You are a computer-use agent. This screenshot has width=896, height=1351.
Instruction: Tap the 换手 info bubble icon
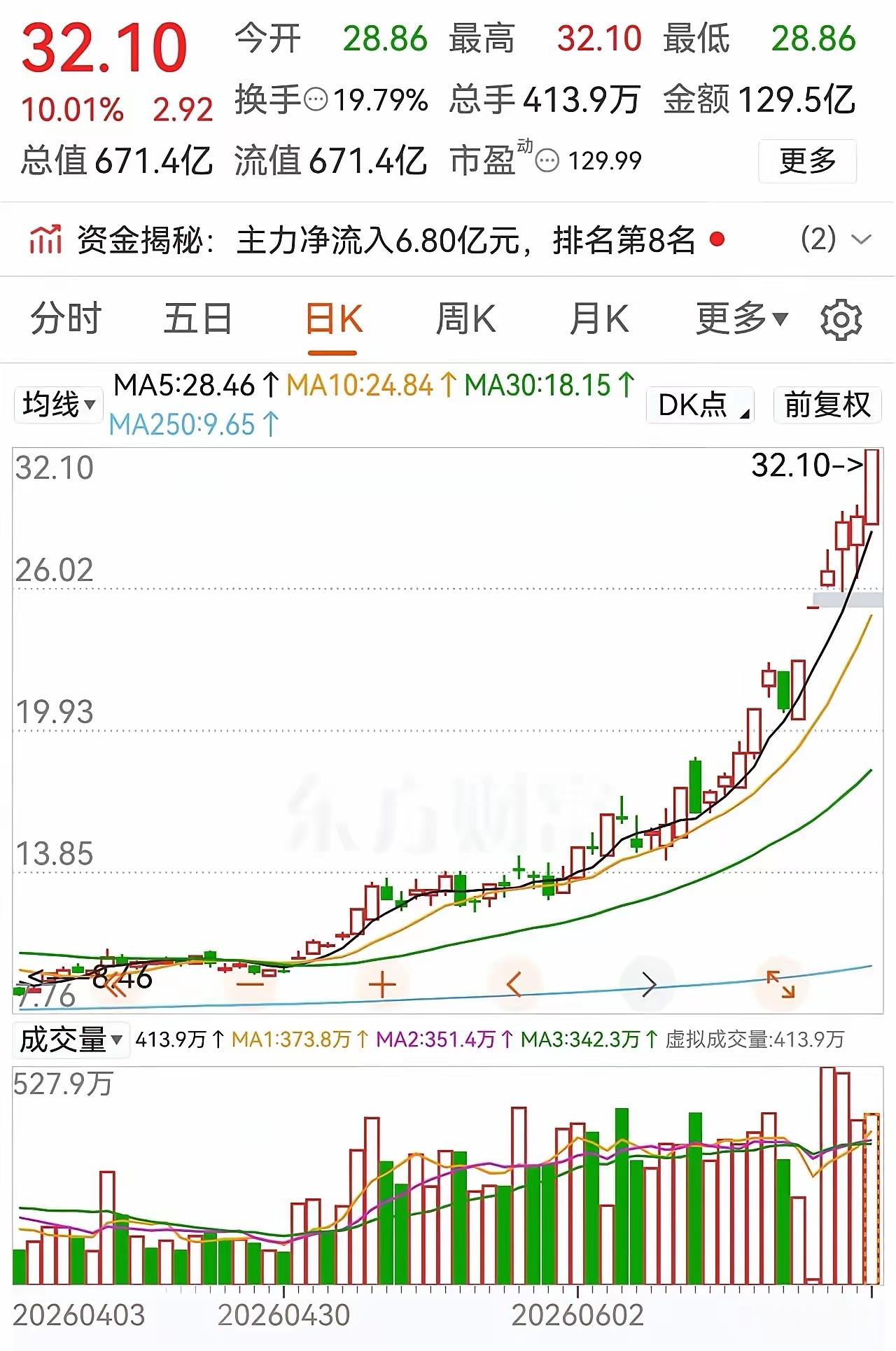(316, 99)
